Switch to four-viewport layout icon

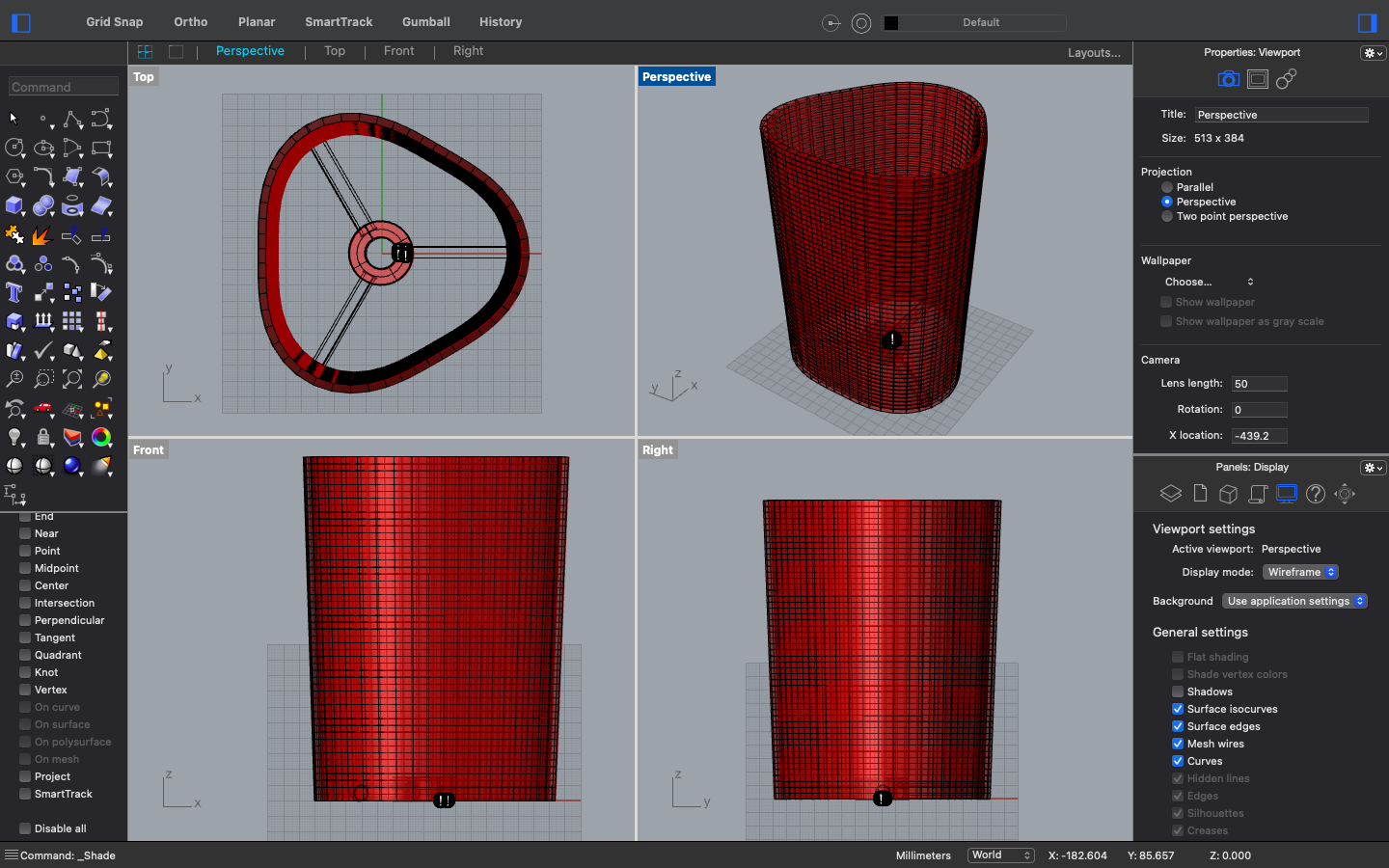tap(145, 51)
